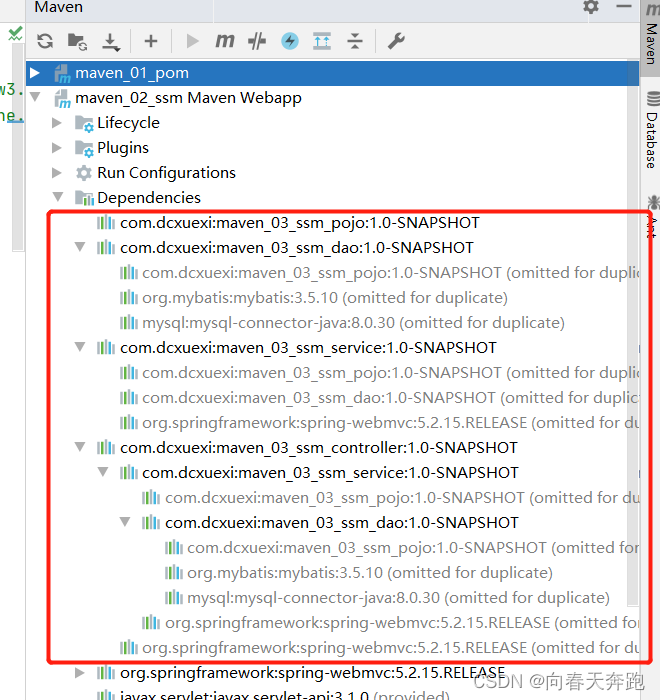Select mybatis:3.5.10 under controller's nested dao

(x=370, y=573)
